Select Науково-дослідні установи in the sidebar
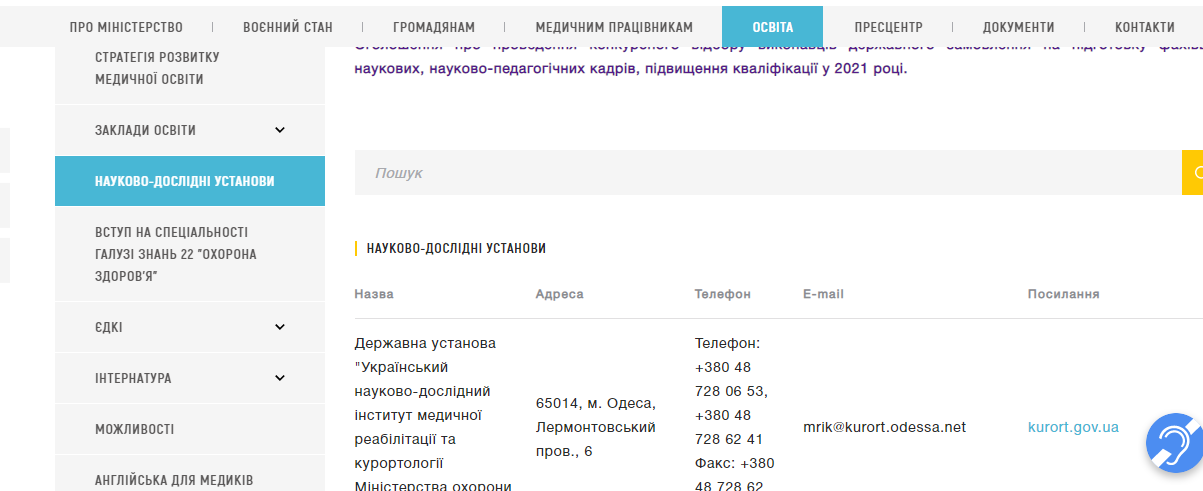 tap(190, 181)
